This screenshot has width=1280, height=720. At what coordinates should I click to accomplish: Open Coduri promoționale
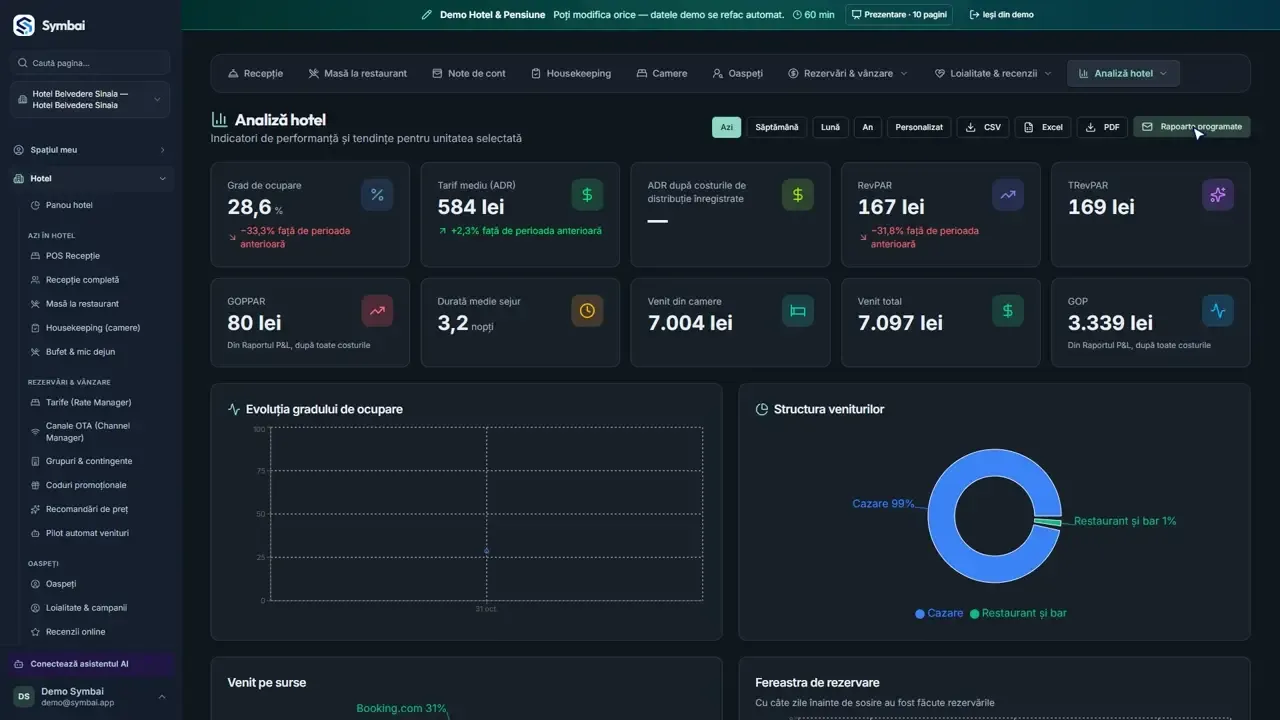pyautogui.click(x=86, y=485)
